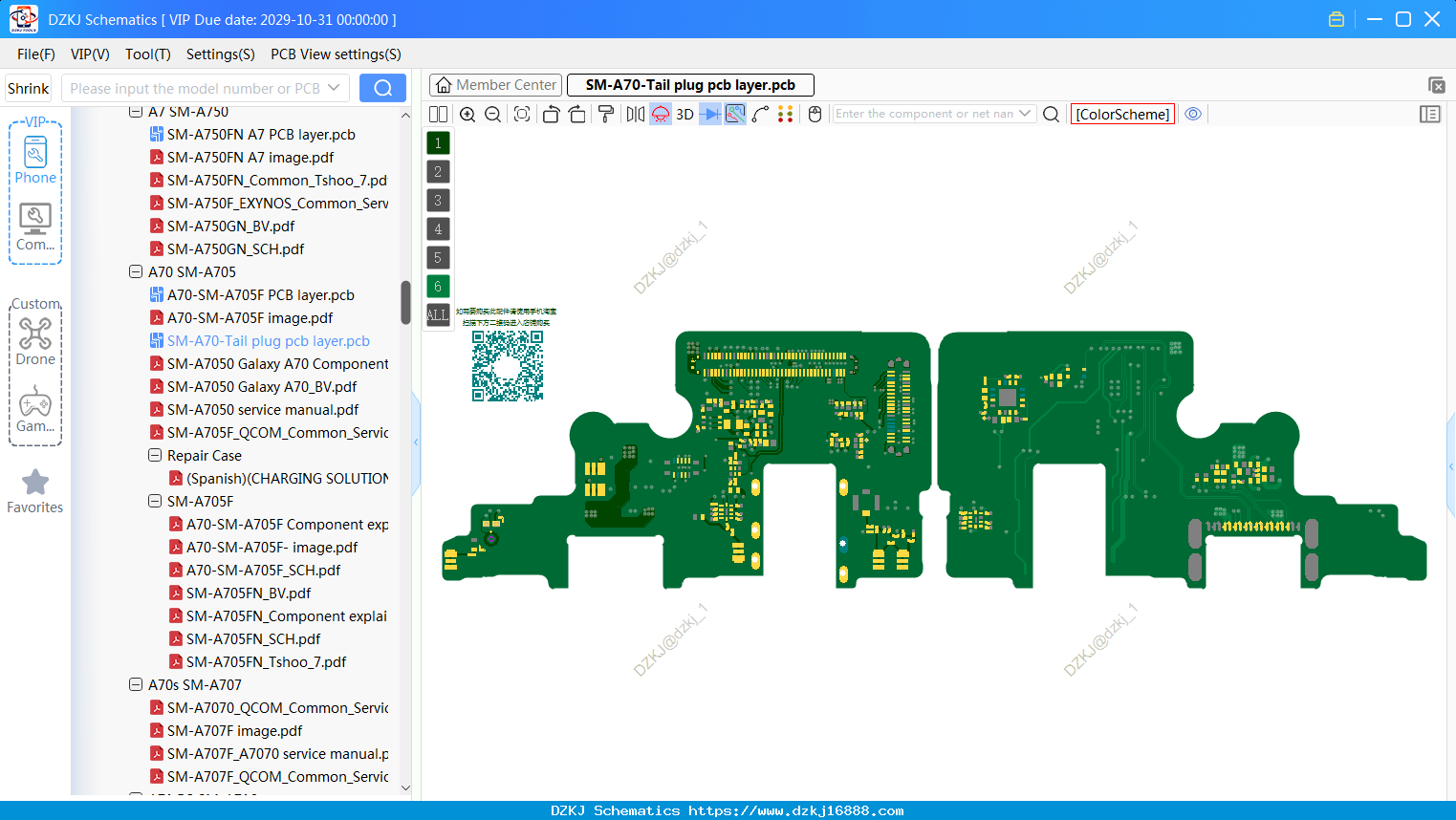This screenshot has width=1456, height=820.
Task: Switch to Member Center tab
Action: point(495,85)
